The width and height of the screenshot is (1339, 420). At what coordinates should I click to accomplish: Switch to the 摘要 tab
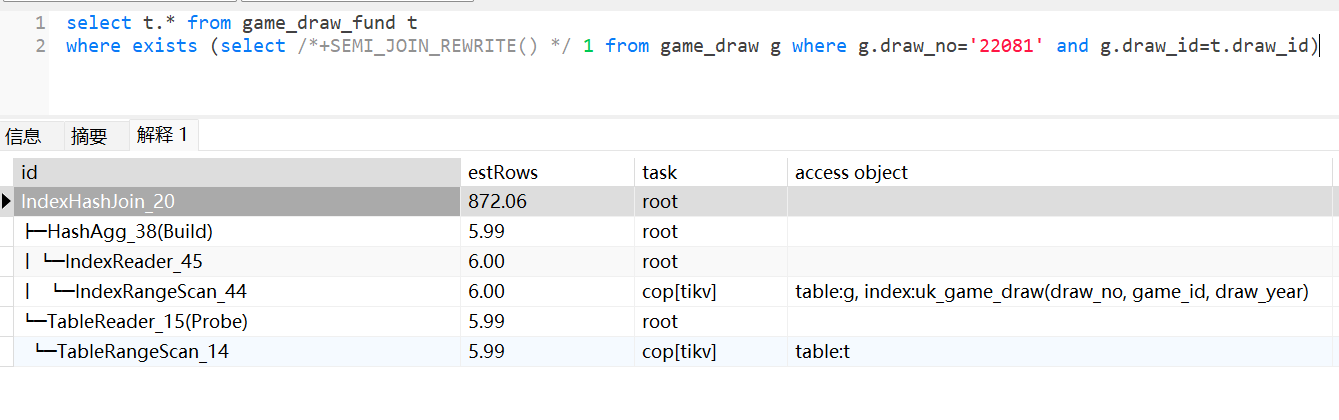pos(89,136)
